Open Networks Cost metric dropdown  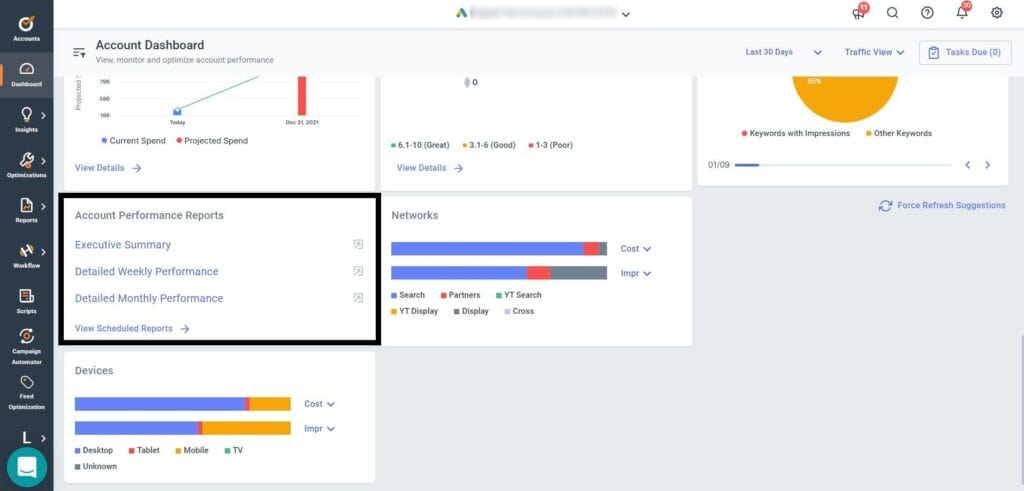point(636,249)
